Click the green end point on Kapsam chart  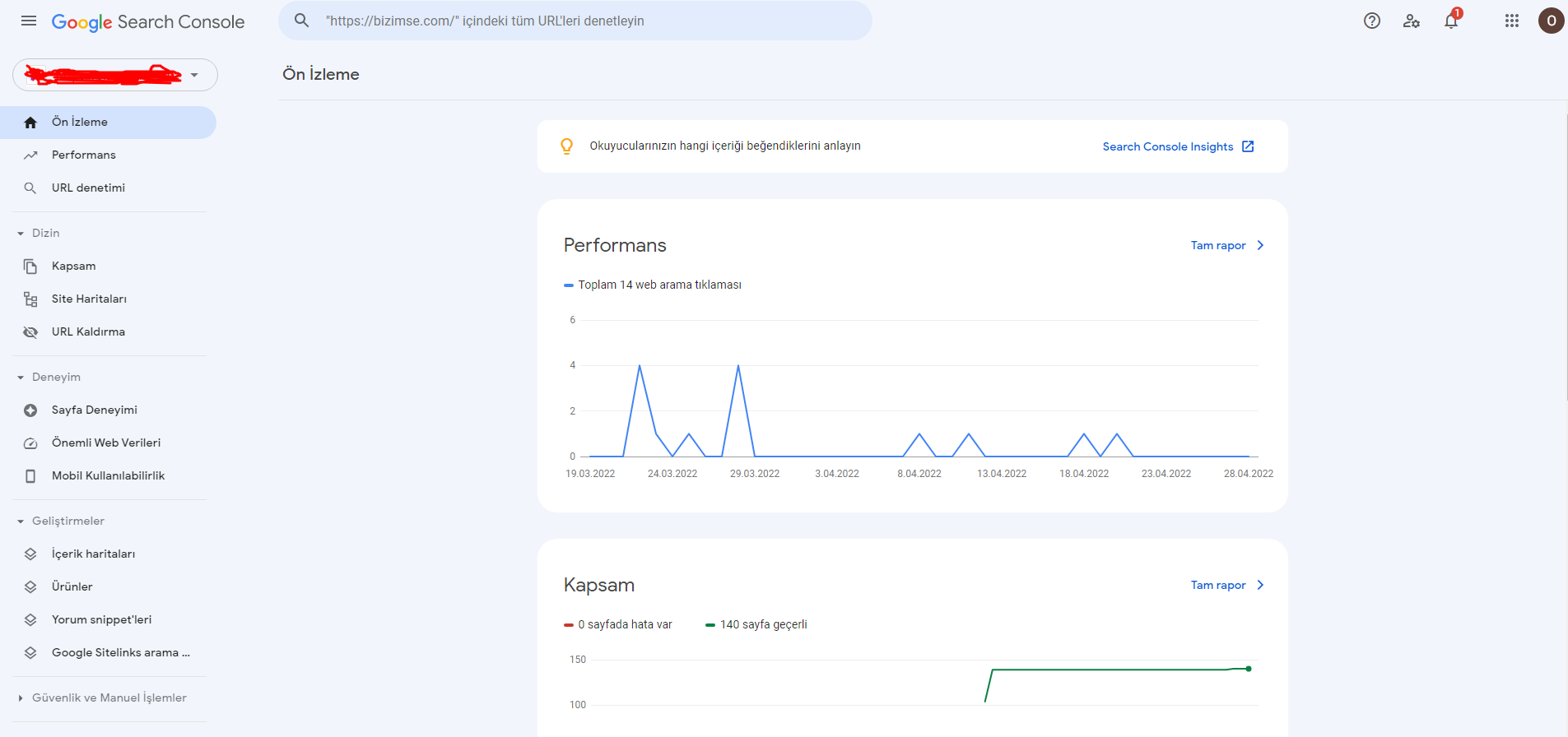tap(1249, 669)
